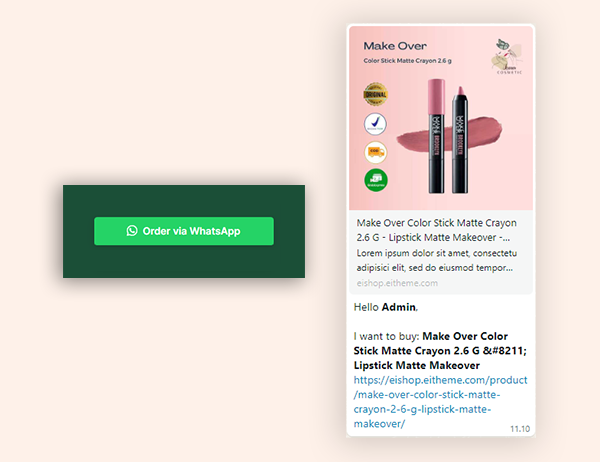Screen dimensions: 600x462
Task: Click the gold Original badge icon
Action: tap(375, 94)
